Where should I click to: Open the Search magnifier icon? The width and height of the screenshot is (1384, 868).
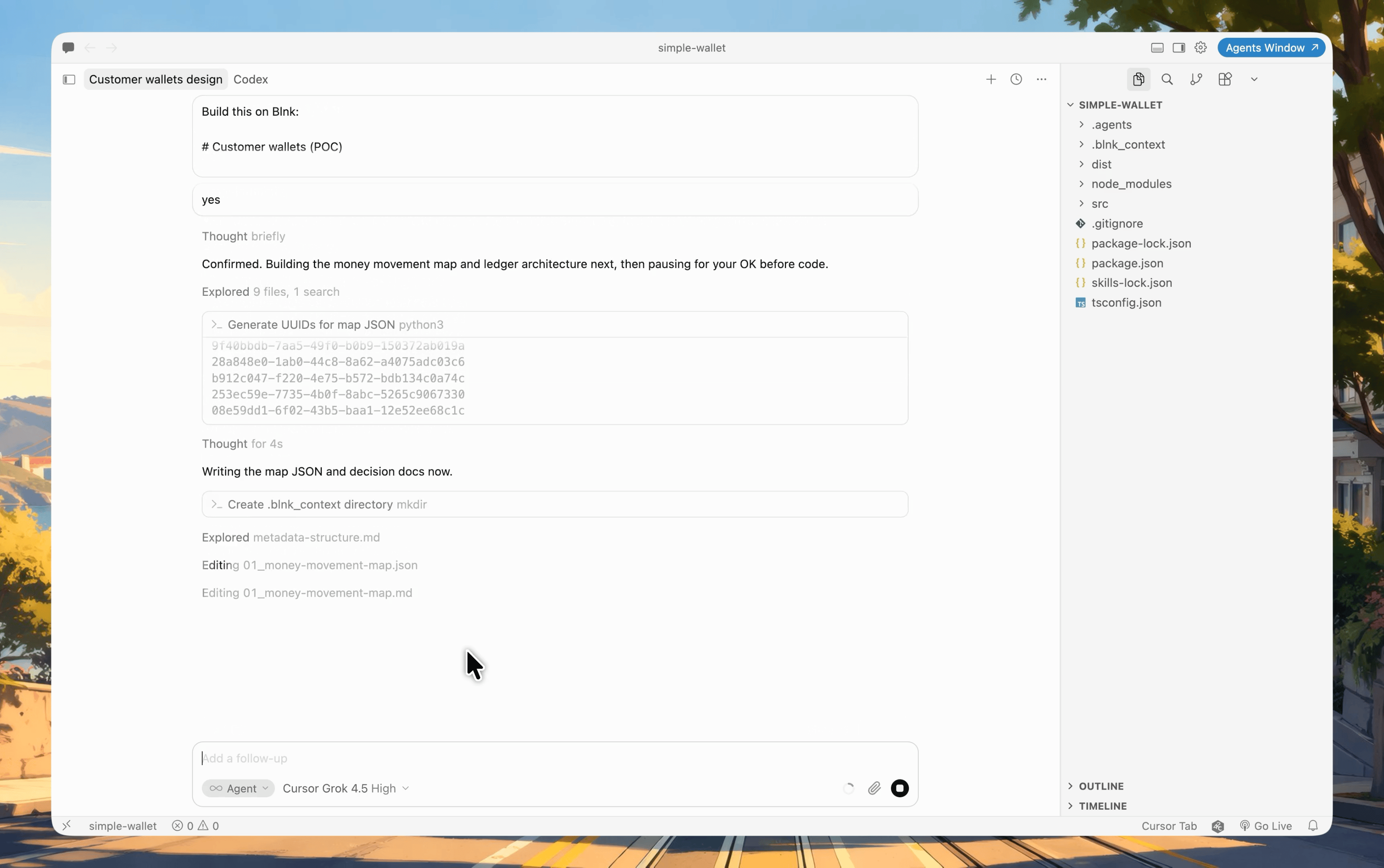click(1167, 79)
